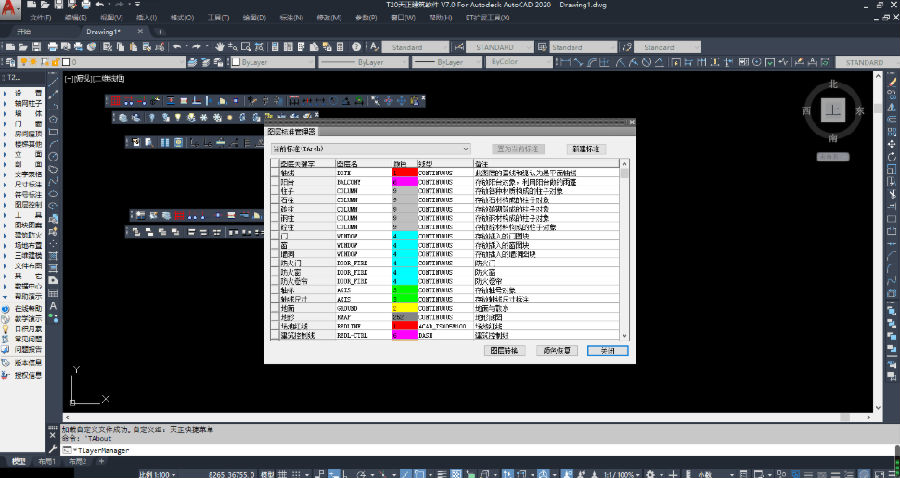
Task: Click the 图层转换 button
Action: click(x=505, y=351)
